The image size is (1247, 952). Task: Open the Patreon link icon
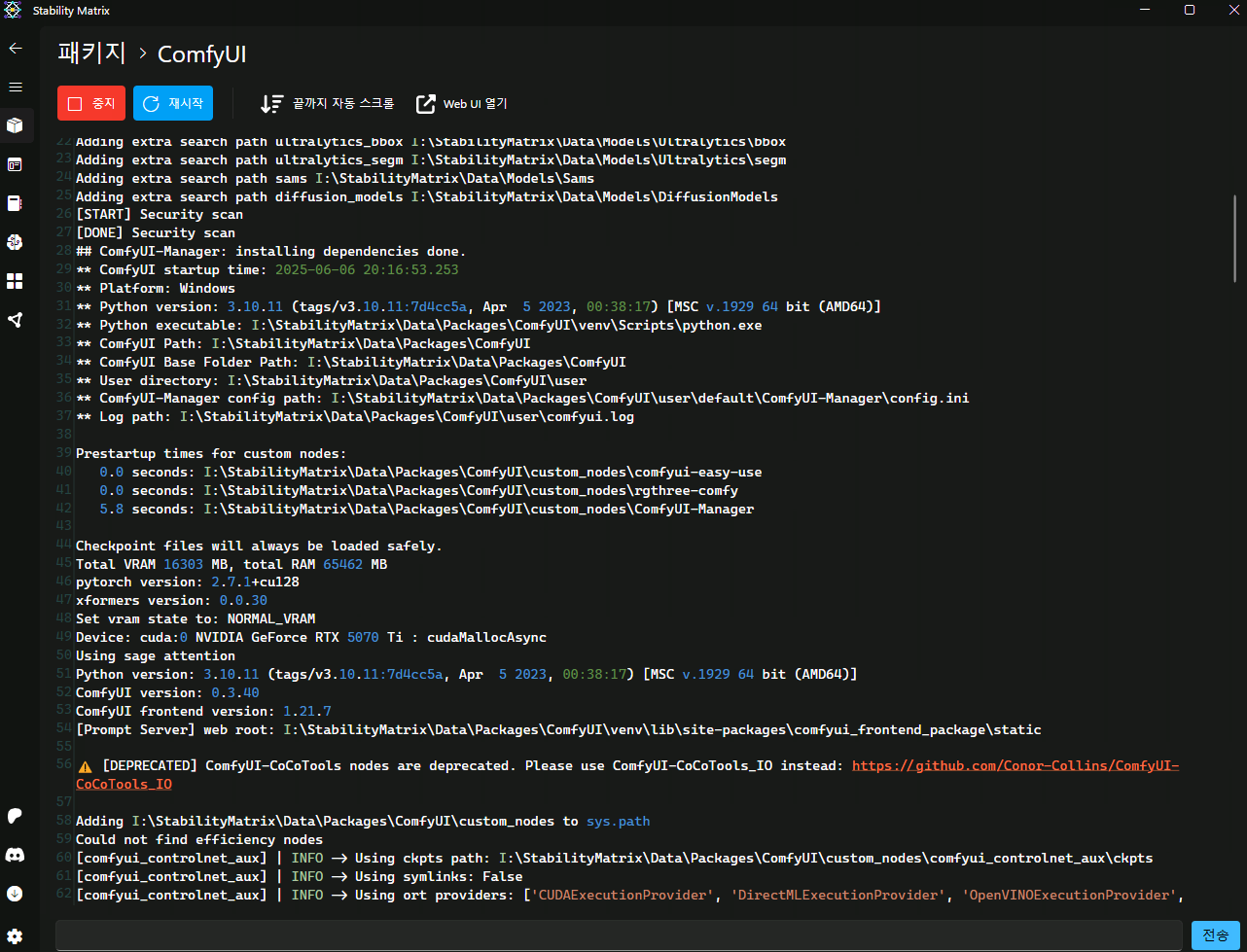tap(16, 816)
